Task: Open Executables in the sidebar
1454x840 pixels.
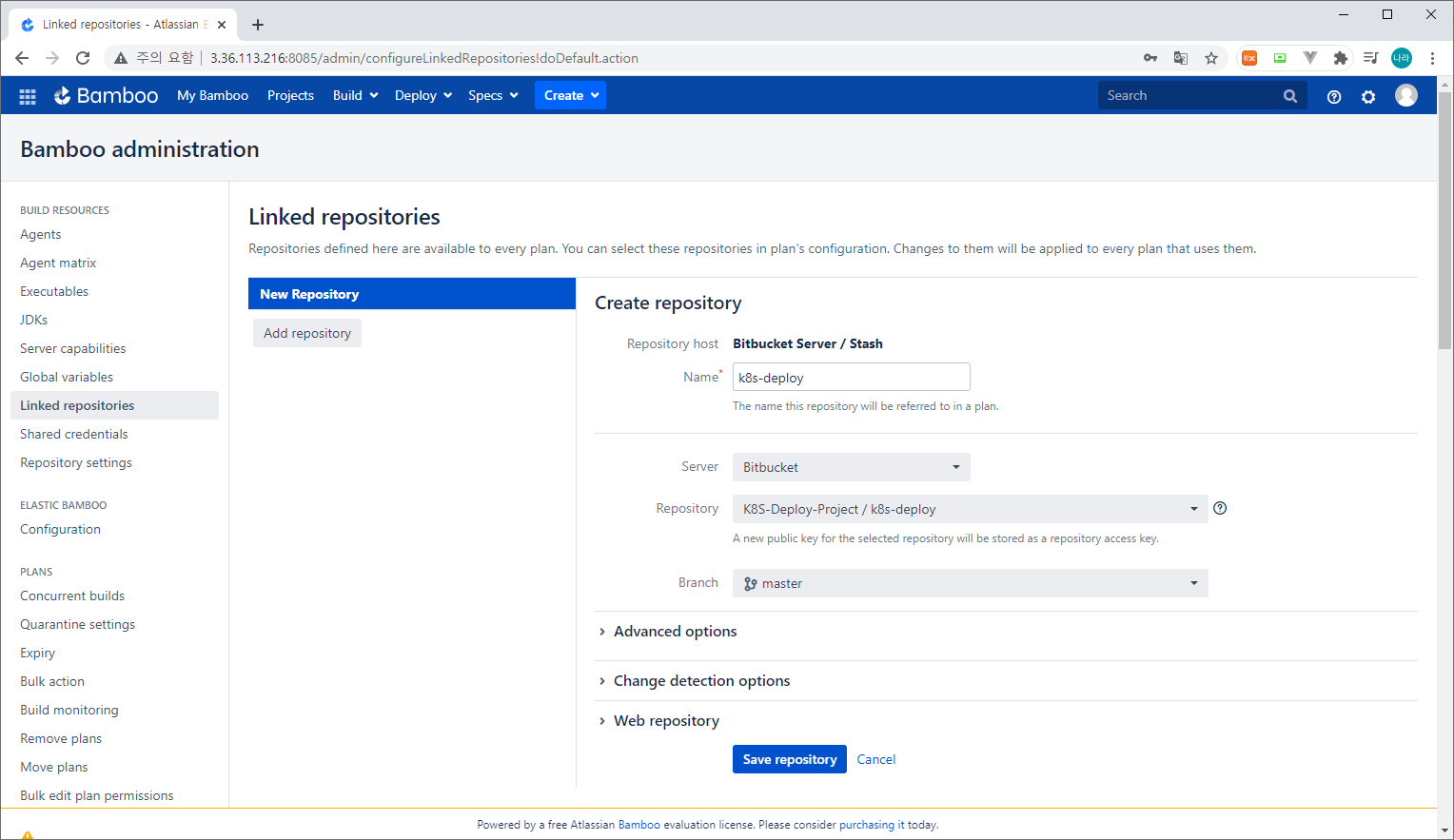Action: (x=54, y=291)
